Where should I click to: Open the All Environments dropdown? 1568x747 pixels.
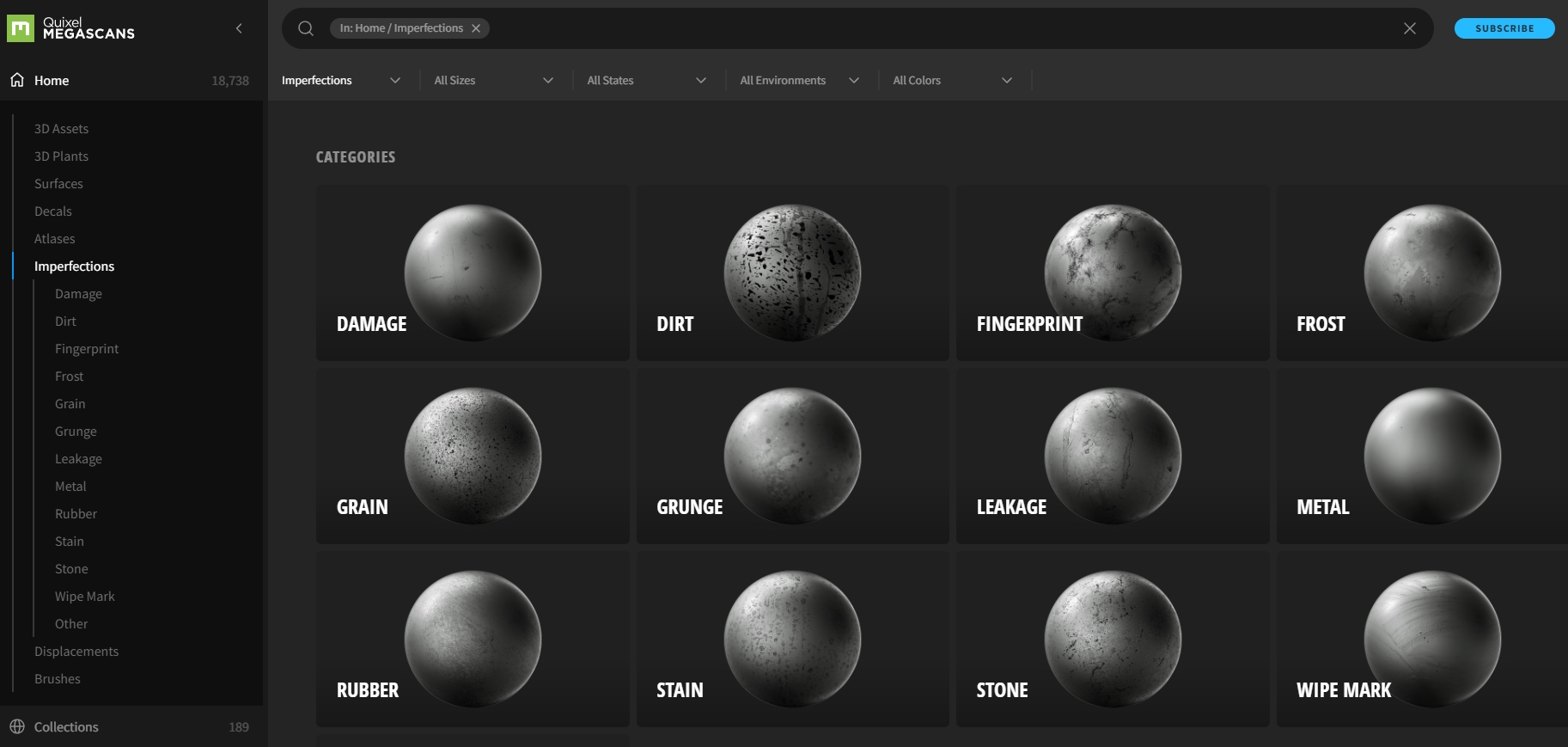[800, 80]
